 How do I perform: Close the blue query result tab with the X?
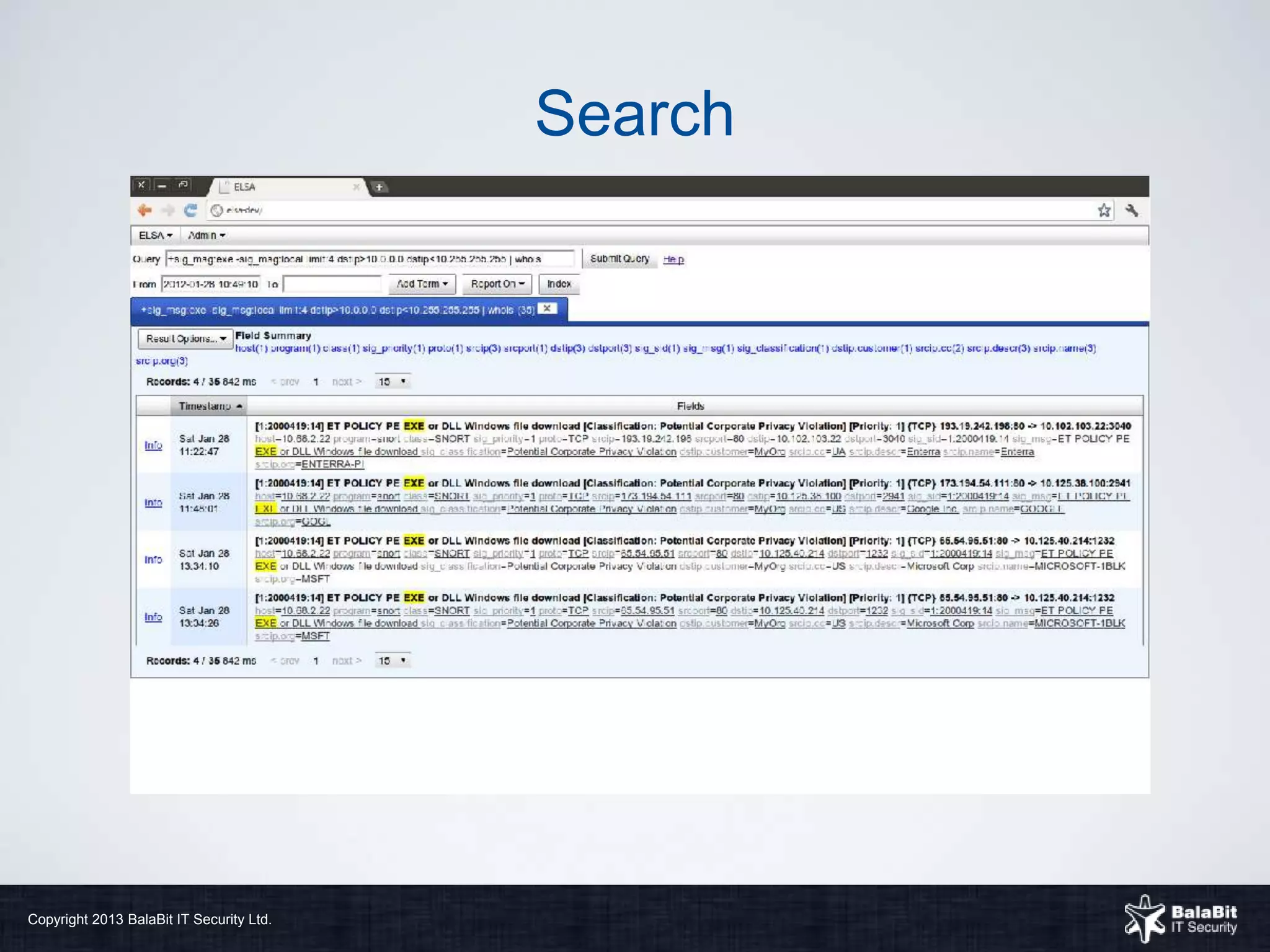coord(547,309)
